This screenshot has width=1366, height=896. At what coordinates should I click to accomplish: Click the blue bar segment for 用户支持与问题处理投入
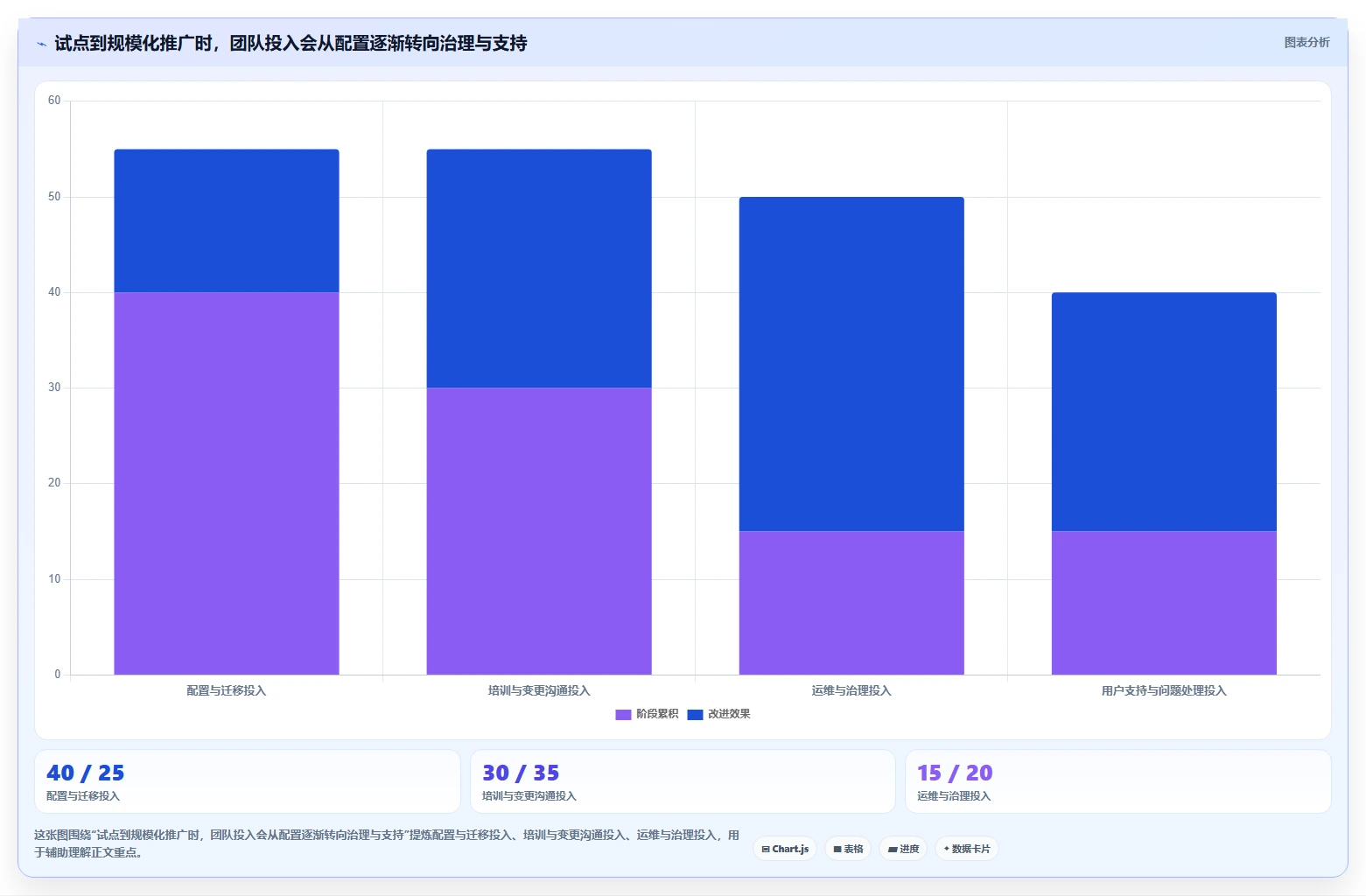(1164, 412)
